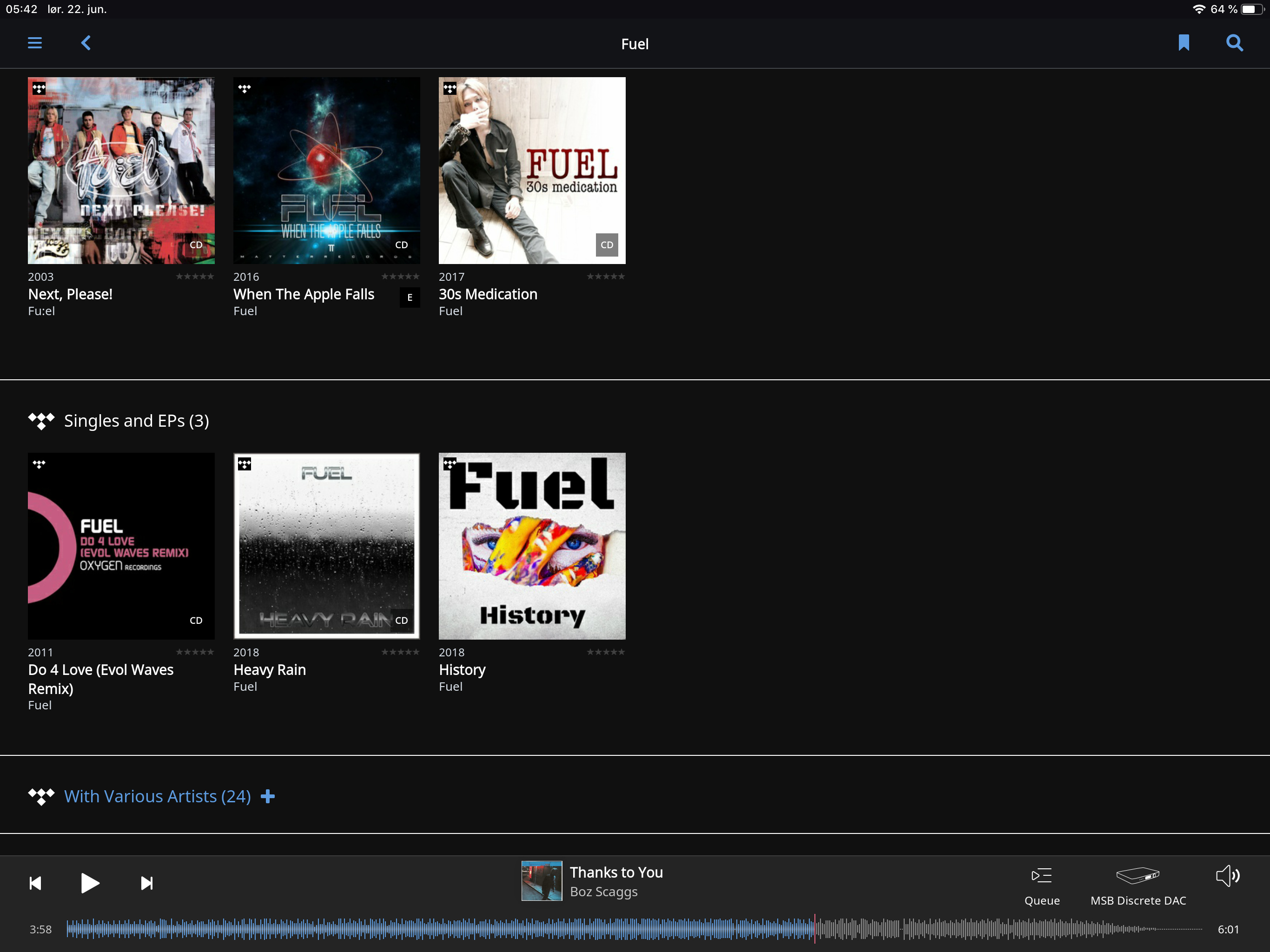Click the Singles and EPs (3) heading

coord(136,421)
